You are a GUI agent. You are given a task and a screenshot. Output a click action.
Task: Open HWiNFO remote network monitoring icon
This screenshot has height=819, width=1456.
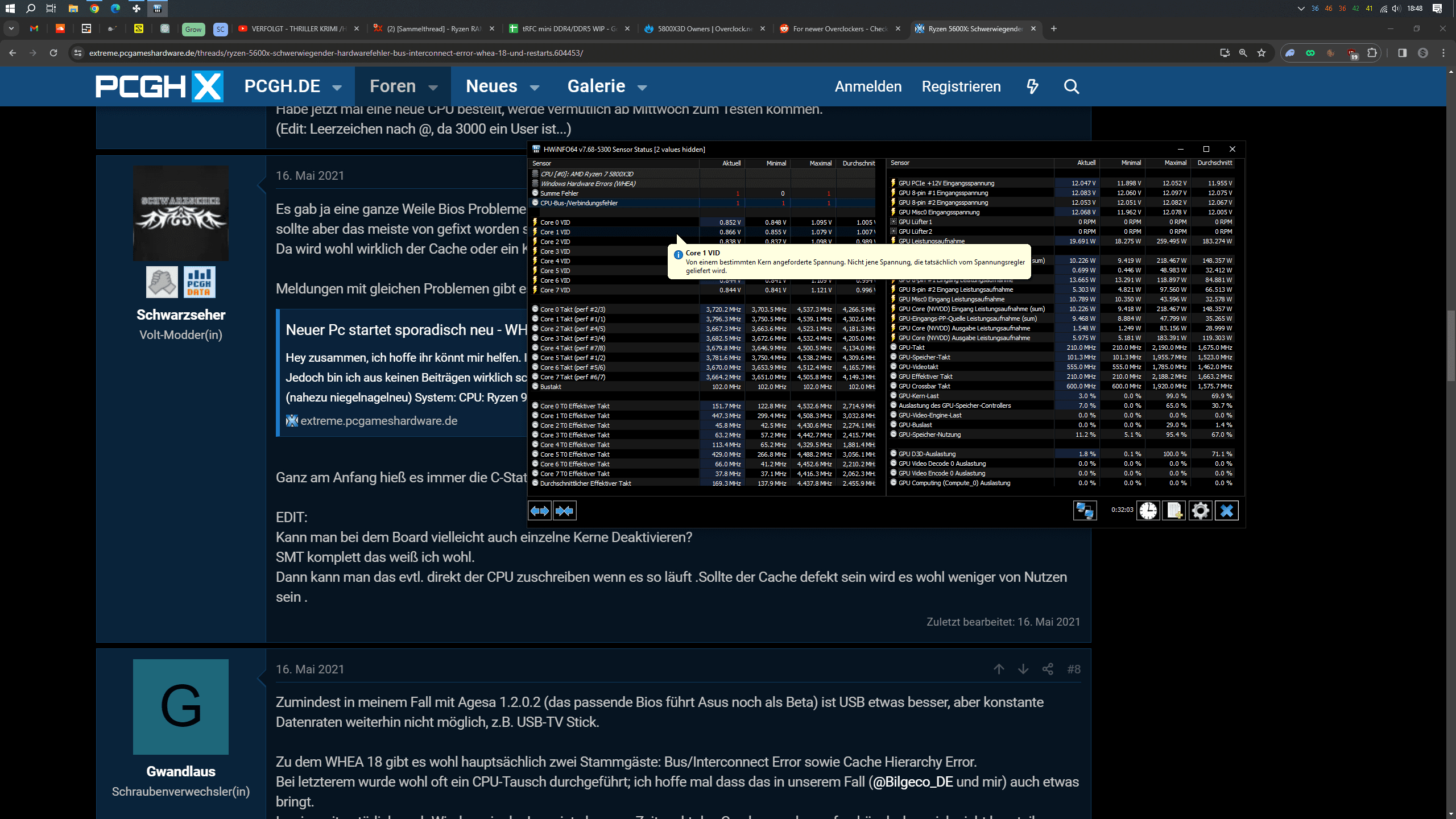(1085, 511)
